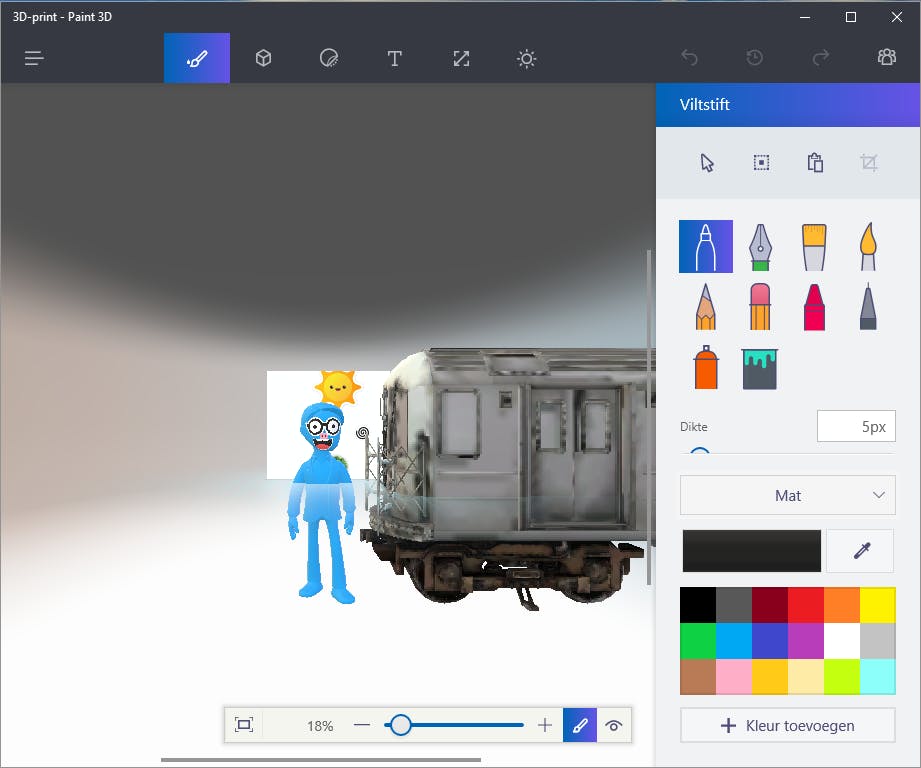Viewport: 921px width, 768px height.
Task: Select the fill bucket tool
Action: point(759,367)
